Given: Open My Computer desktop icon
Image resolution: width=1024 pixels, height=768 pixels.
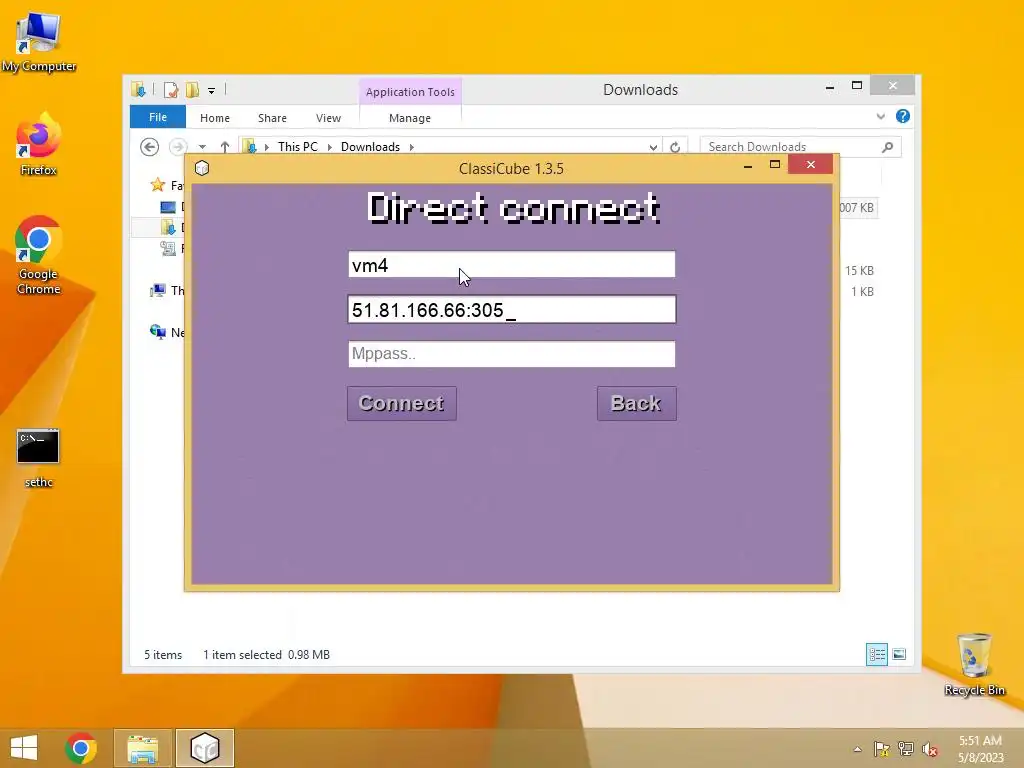Looking at the screenshot, I should click(x=39, y=42).
